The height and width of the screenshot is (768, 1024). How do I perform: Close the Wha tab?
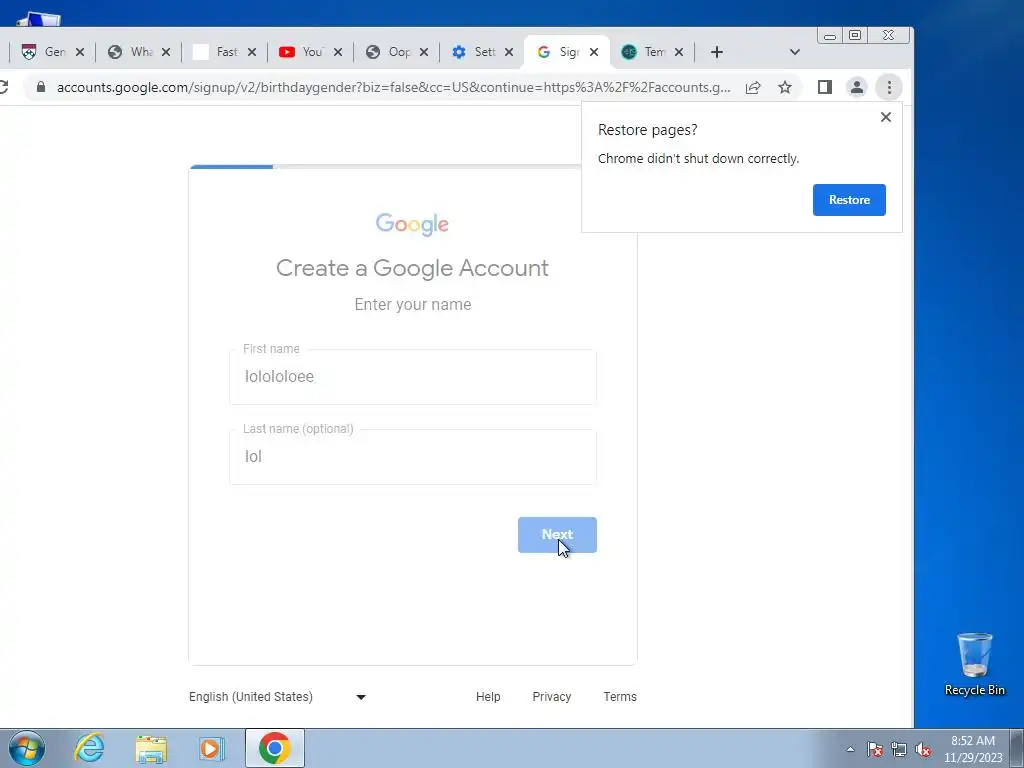pyautogui.click(x=166, y=52)
